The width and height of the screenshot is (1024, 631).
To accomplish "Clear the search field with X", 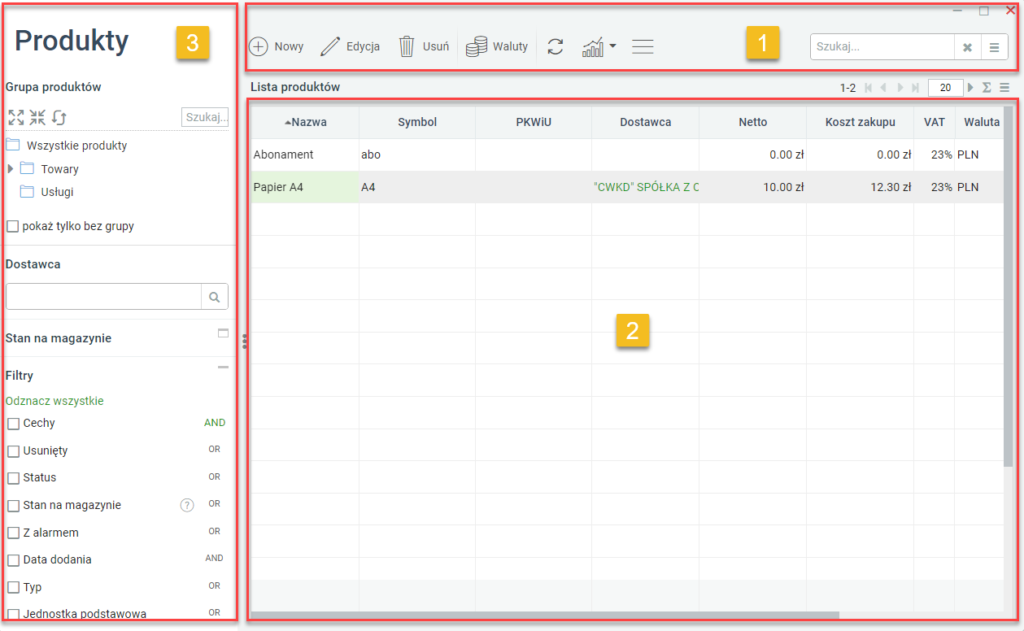I will pyautogui.click(x=967, y=47).
